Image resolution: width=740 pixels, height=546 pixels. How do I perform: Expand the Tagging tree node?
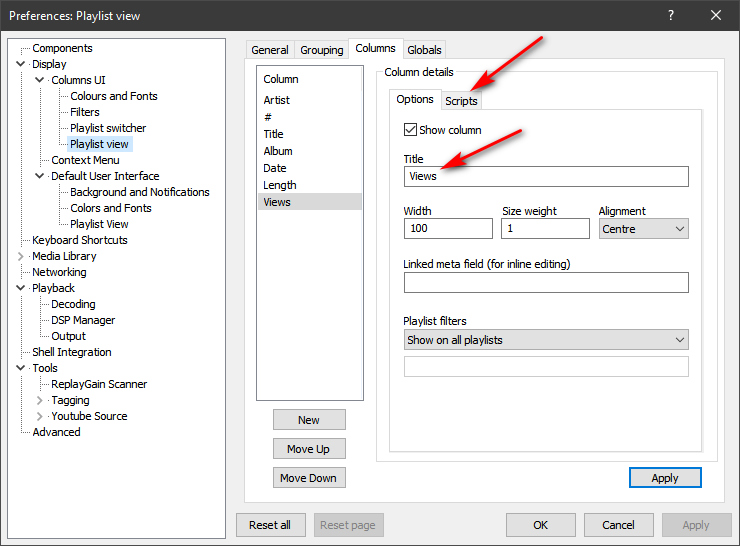point(40,400)
